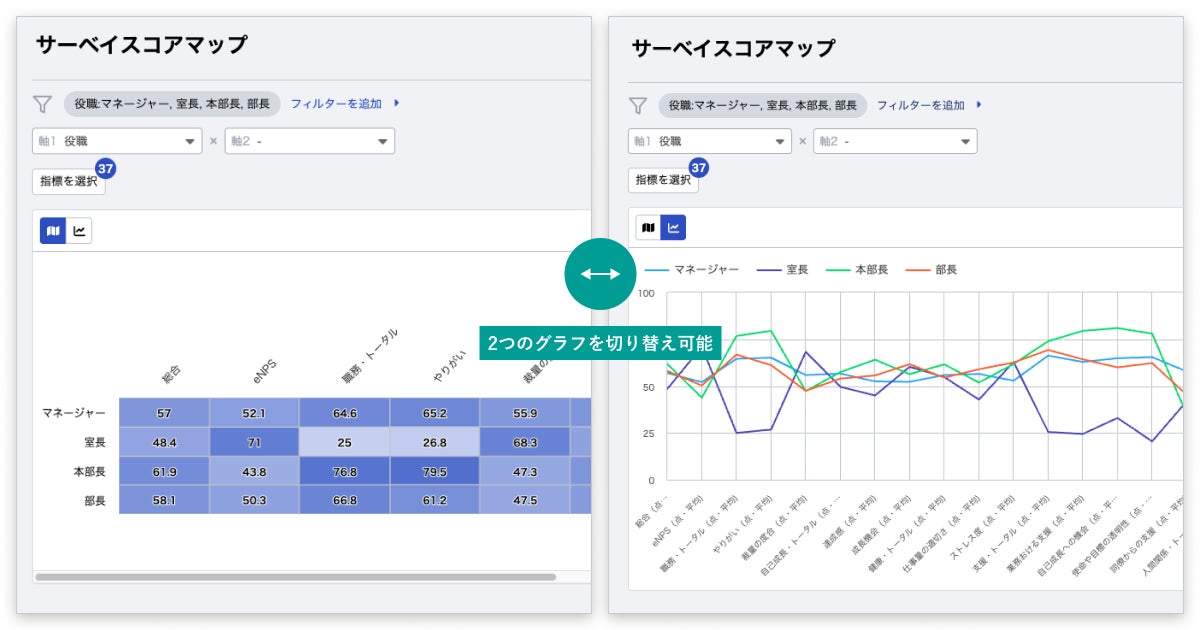Click 役職 filter chip in line chart panel
This screenshot has height=630, width=1200.
(x=763, y=104)
